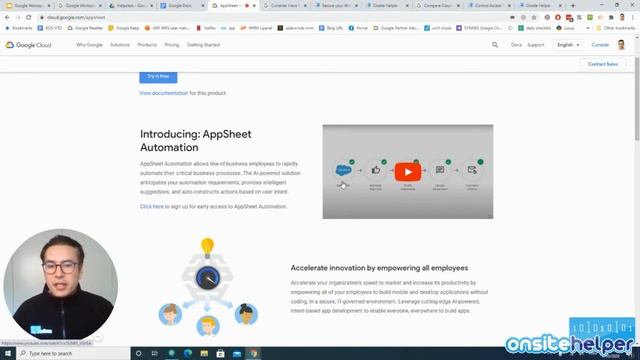Open Mail app from taskbar
The image size is (640, 360).
237,353
